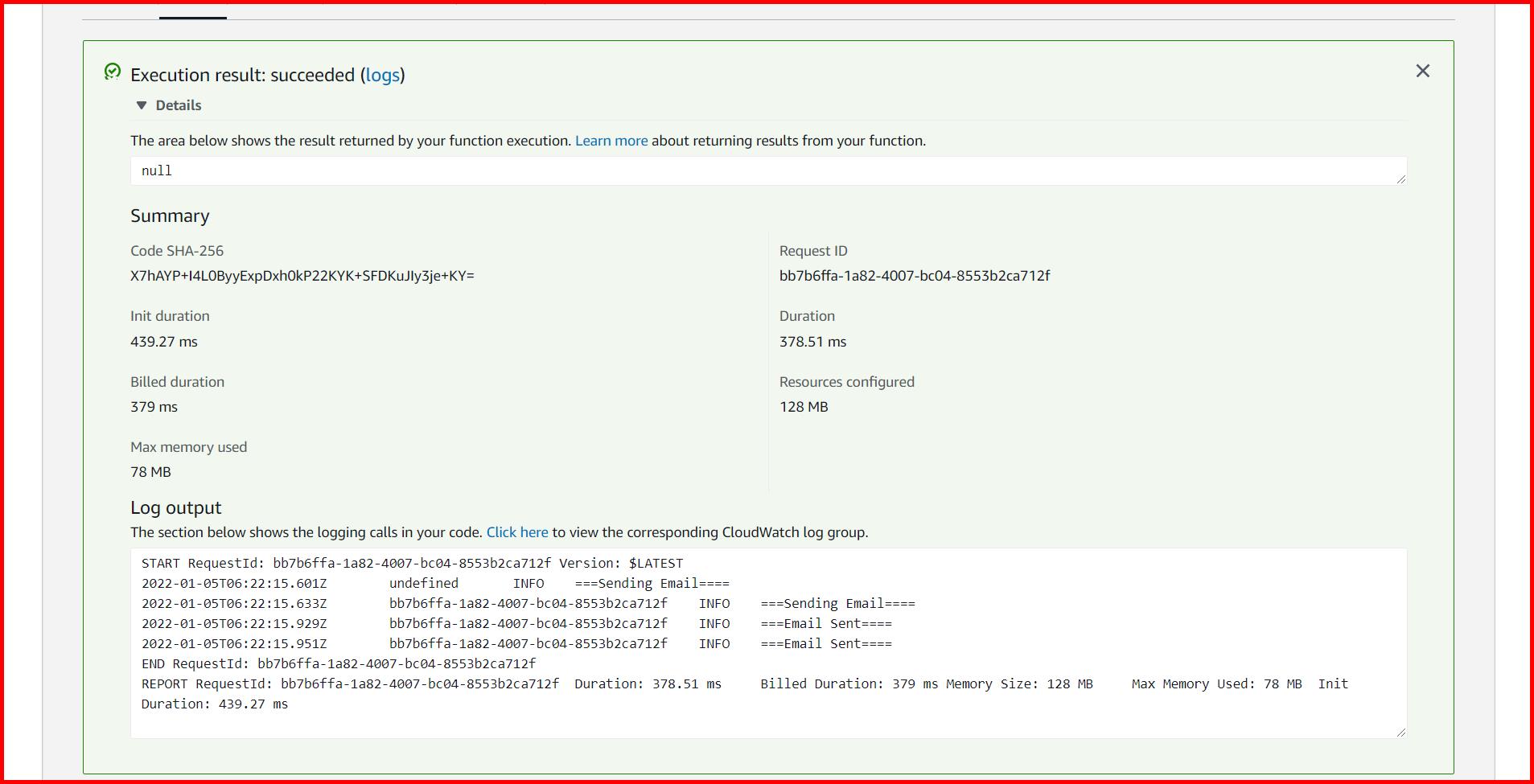This screenshot has width=1534, height=784.
Task: Click here to view the CloudWatch log group
Action: tap(517, 532)
